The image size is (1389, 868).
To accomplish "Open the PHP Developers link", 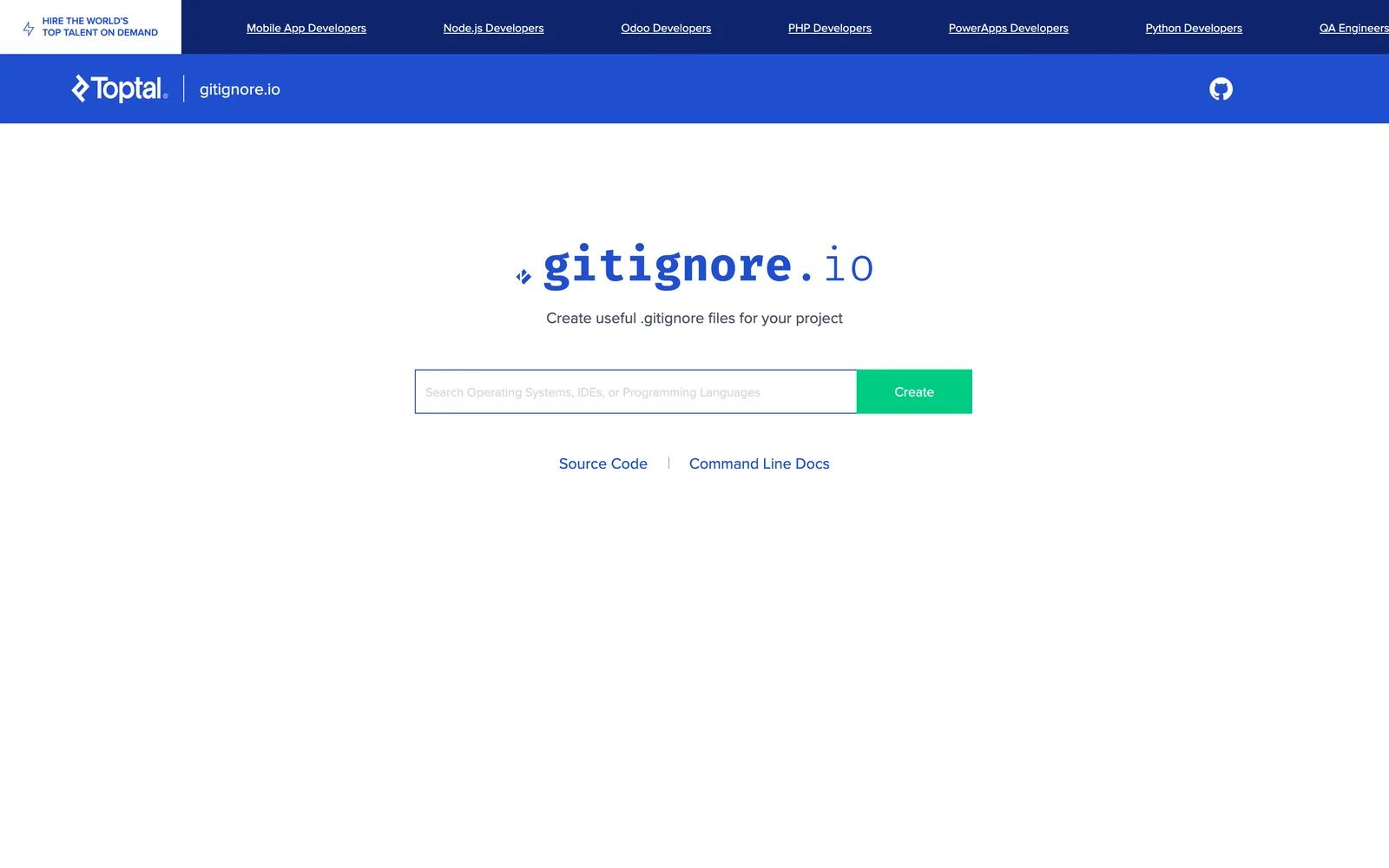I will click(830, 28).
